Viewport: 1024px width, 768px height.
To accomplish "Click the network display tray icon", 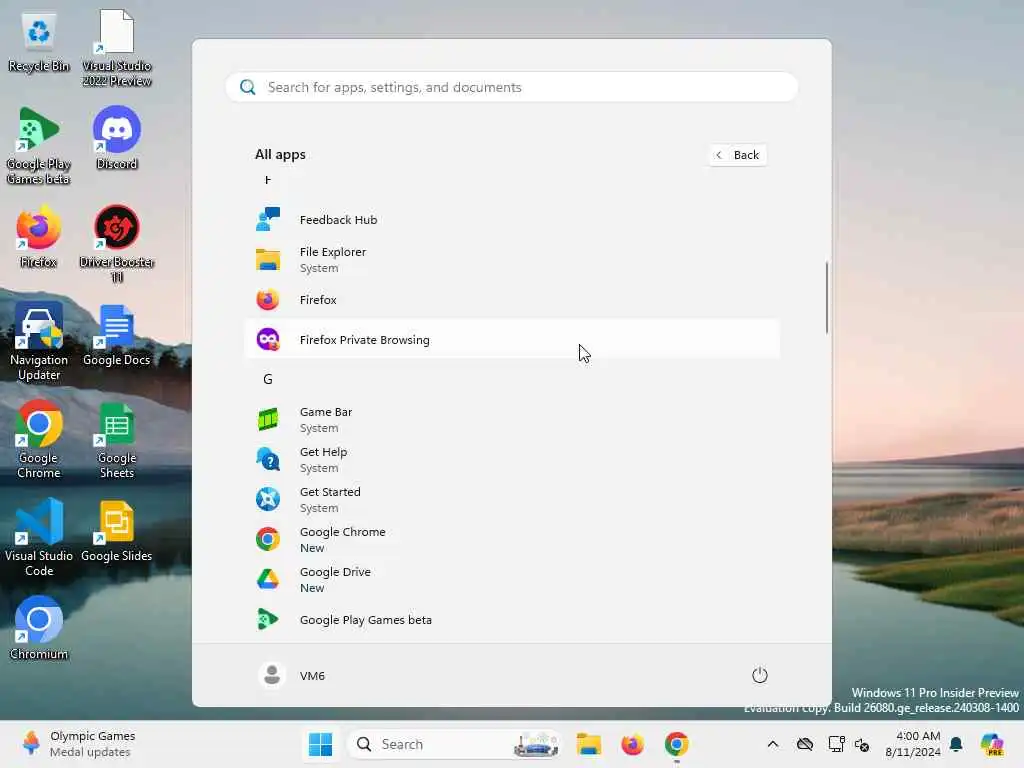I will coord(836,744).
